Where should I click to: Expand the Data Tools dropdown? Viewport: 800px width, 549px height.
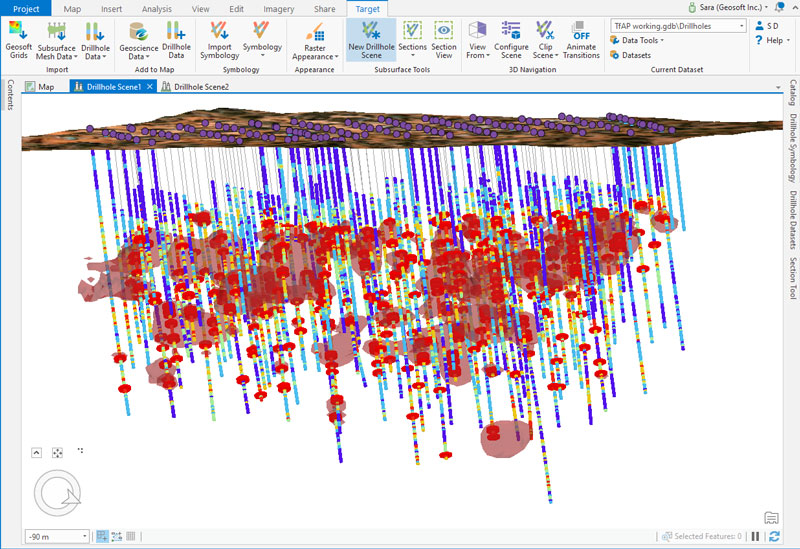(x=639, y=40)
